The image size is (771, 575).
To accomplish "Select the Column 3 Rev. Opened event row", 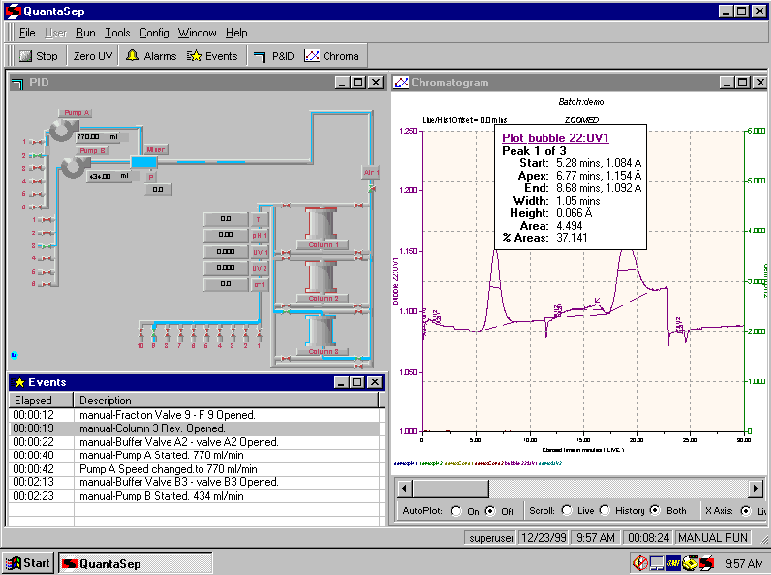I will click(x=150, y=428).
